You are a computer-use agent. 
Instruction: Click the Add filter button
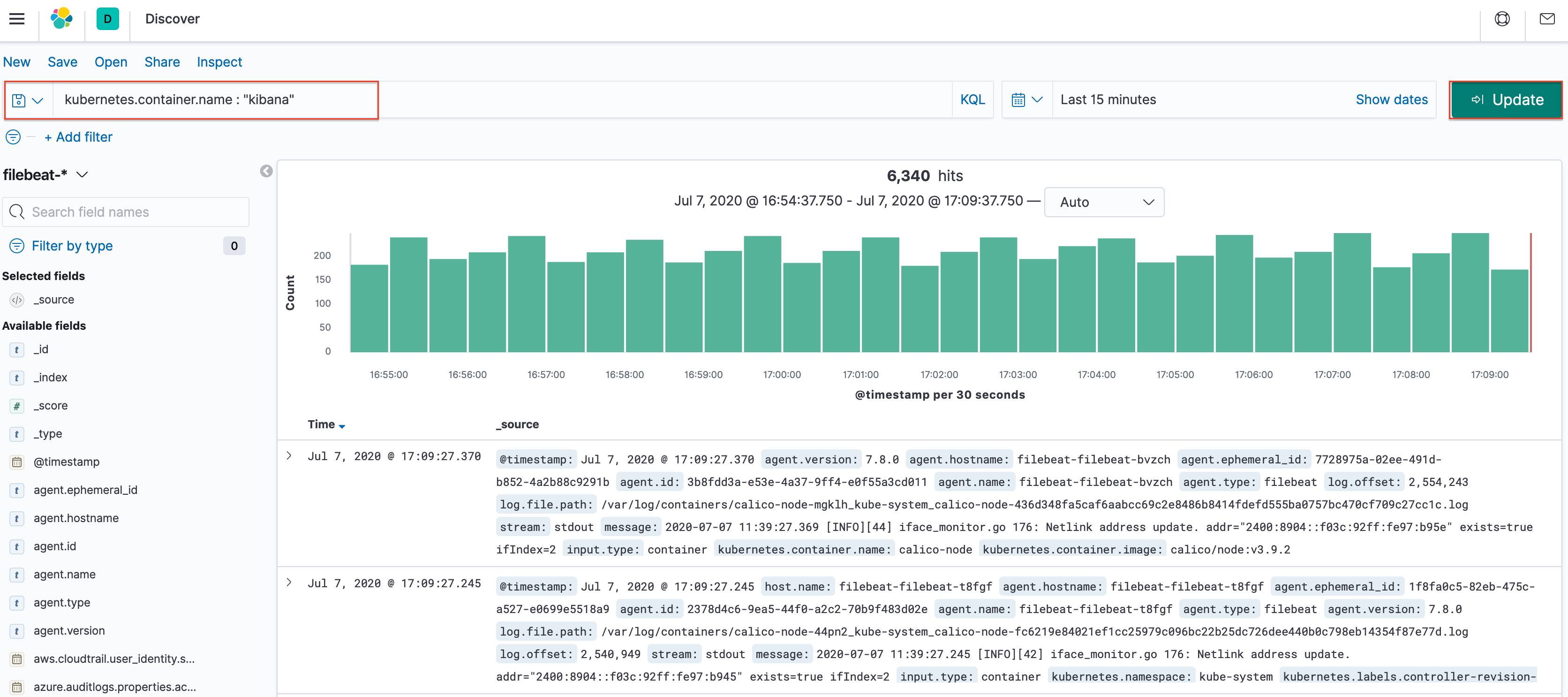click(x=78, y=137)
